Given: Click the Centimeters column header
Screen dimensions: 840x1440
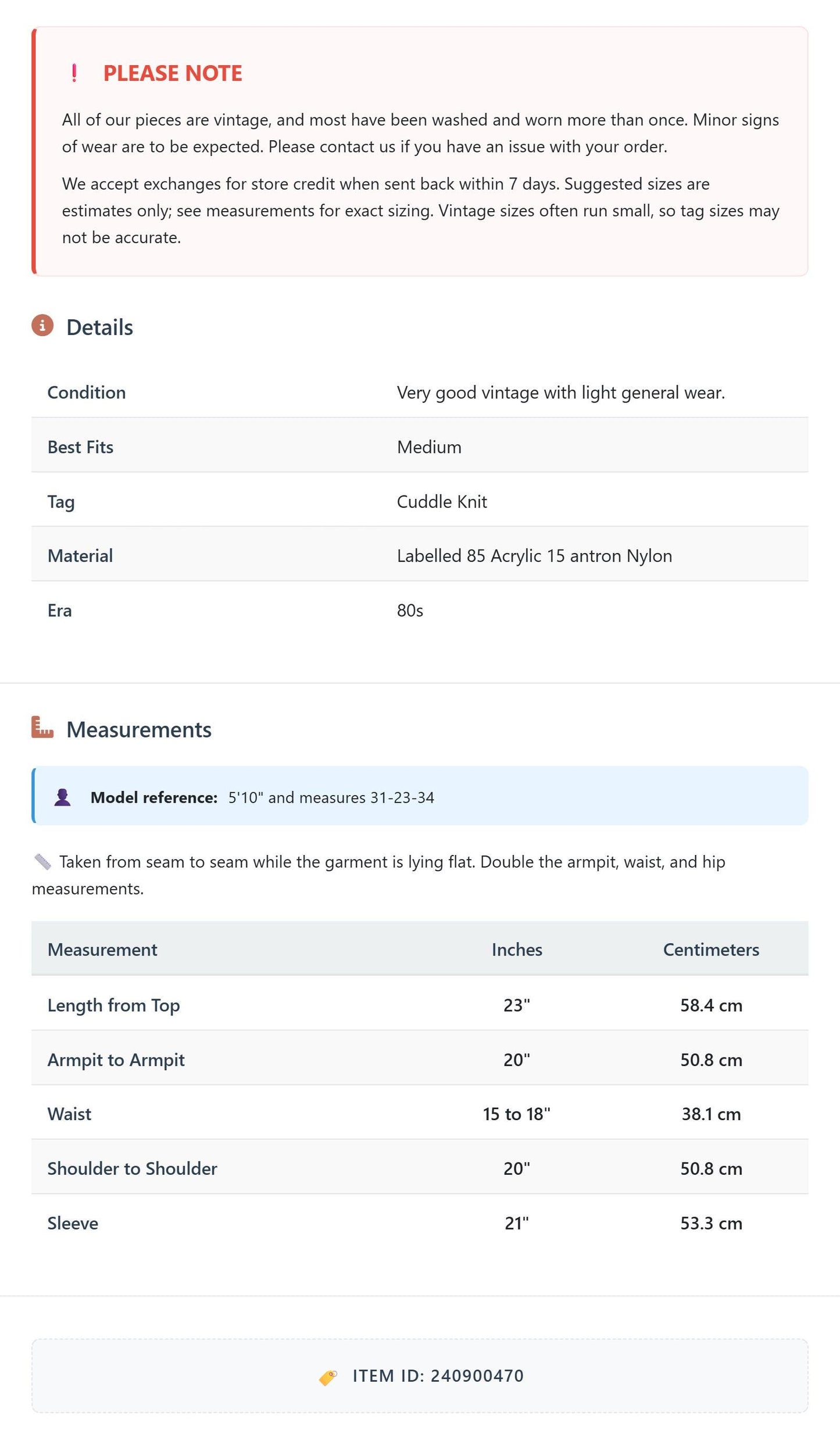Looking at the screenshot, I should pos(711,950).
